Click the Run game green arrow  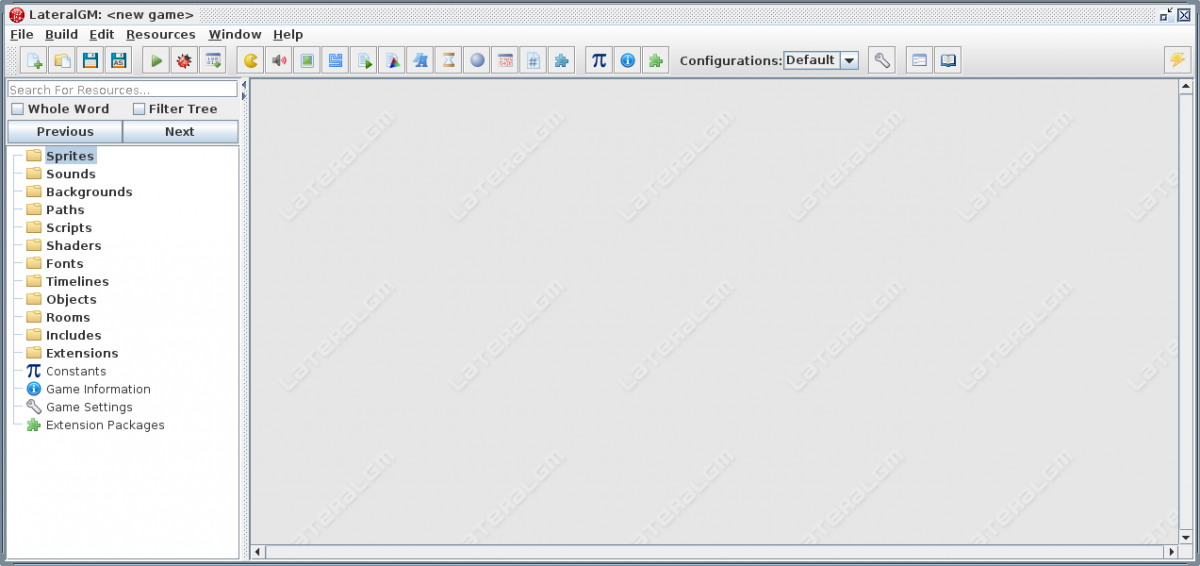(156, 61)
